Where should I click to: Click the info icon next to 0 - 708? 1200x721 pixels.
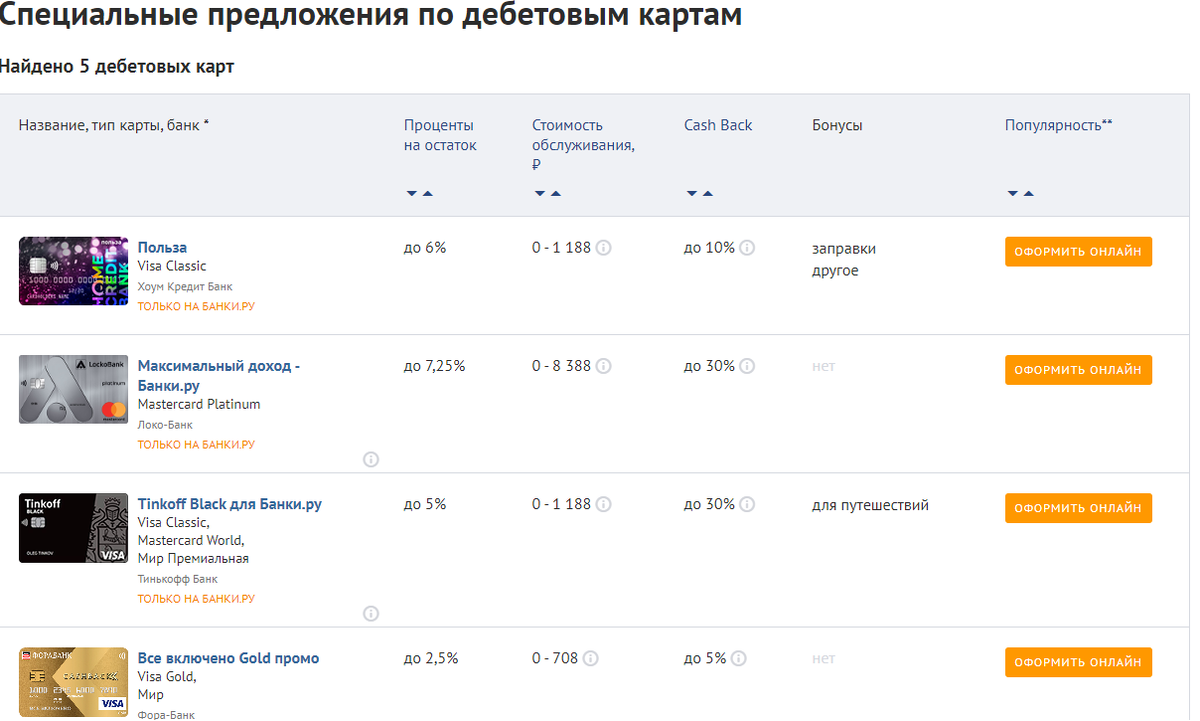590,658
